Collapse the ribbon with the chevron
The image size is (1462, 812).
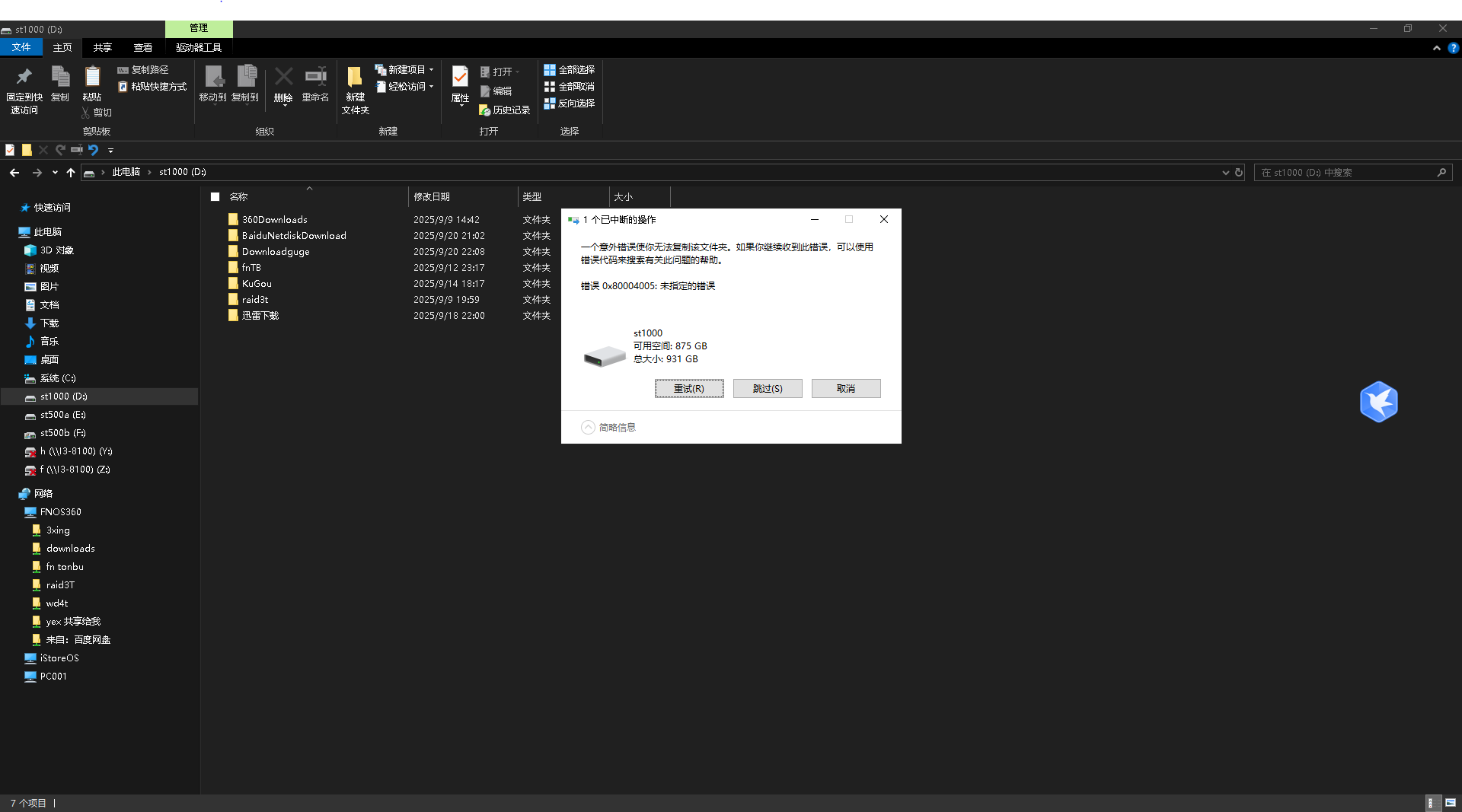tap(1436, 48)
